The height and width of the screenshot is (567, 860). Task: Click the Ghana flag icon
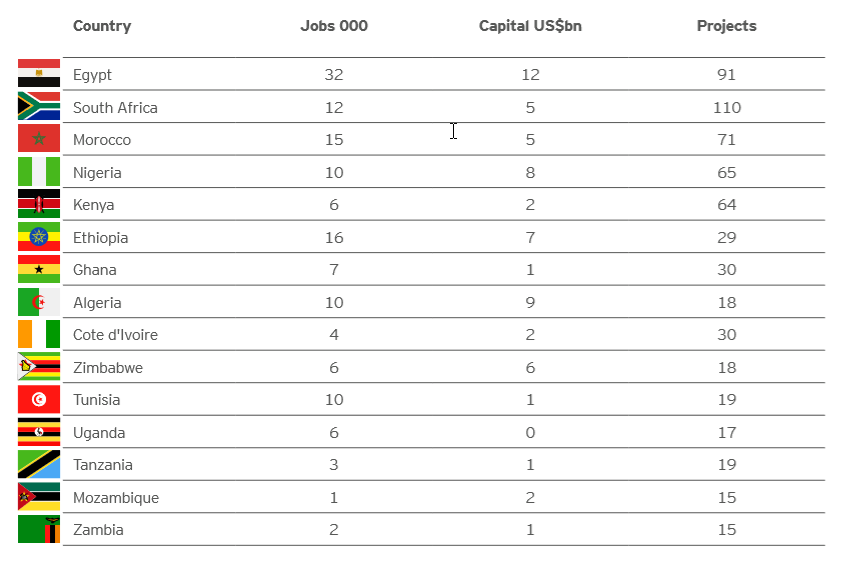click(x=39, y=269)
